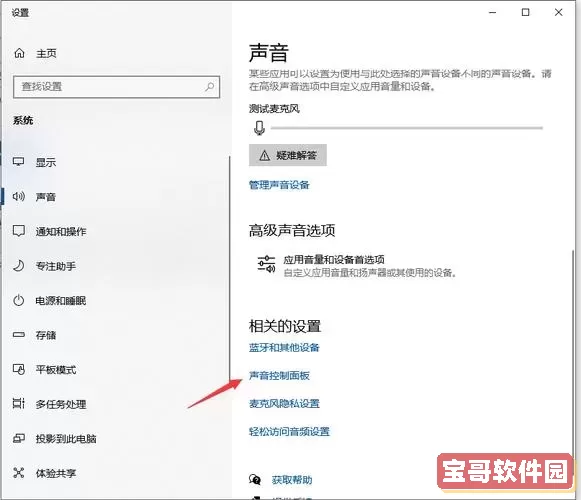Open 轻松访问音频设置 link

[289, 431]
